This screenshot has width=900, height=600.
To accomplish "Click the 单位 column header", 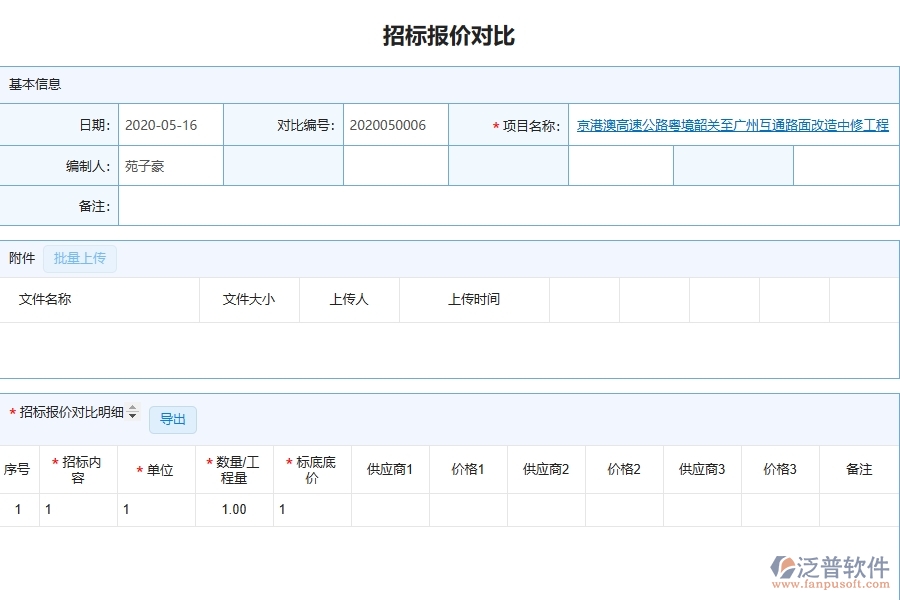I will (156, 468).
